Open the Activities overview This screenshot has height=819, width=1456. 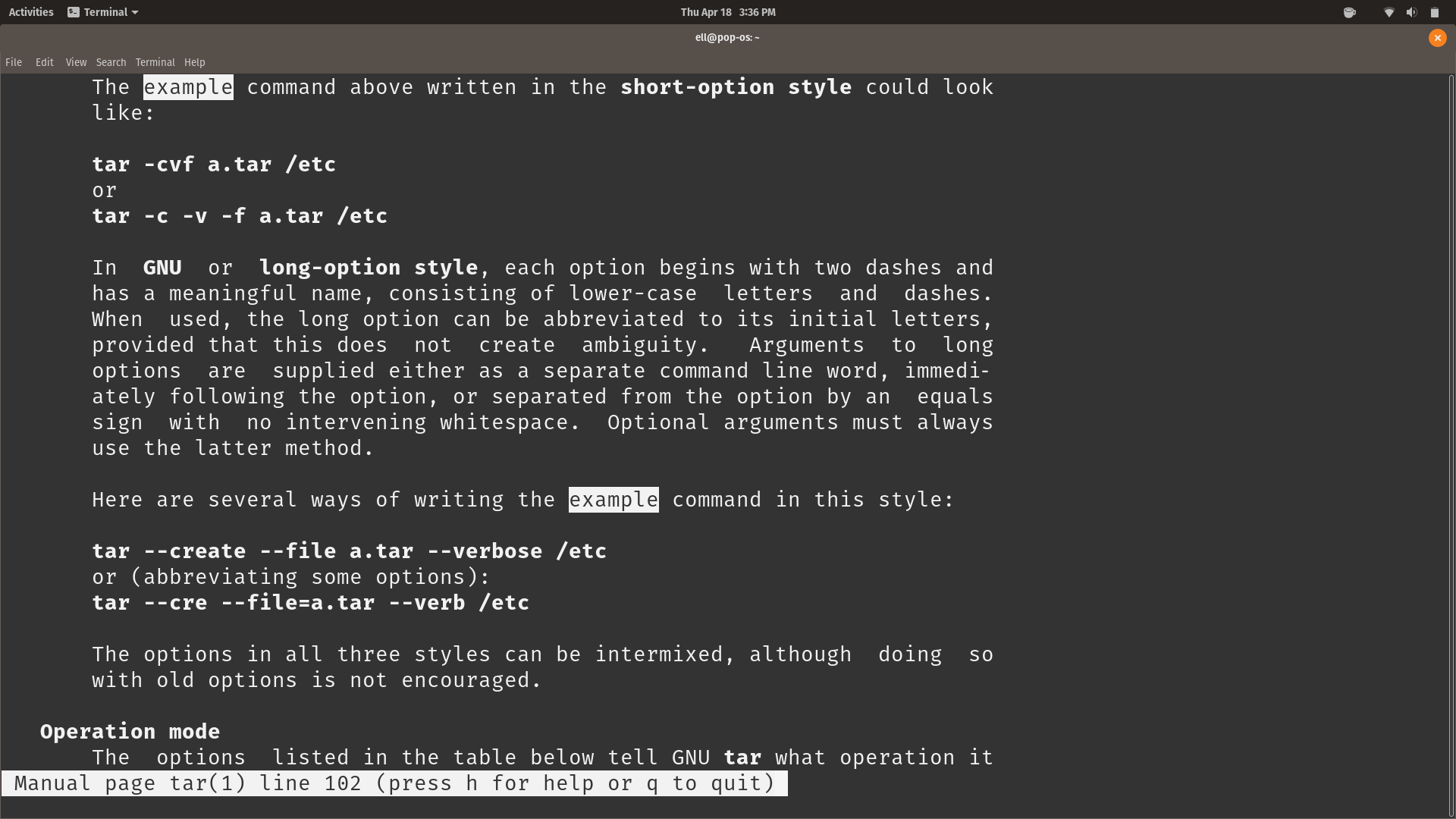tap(31, 12)
